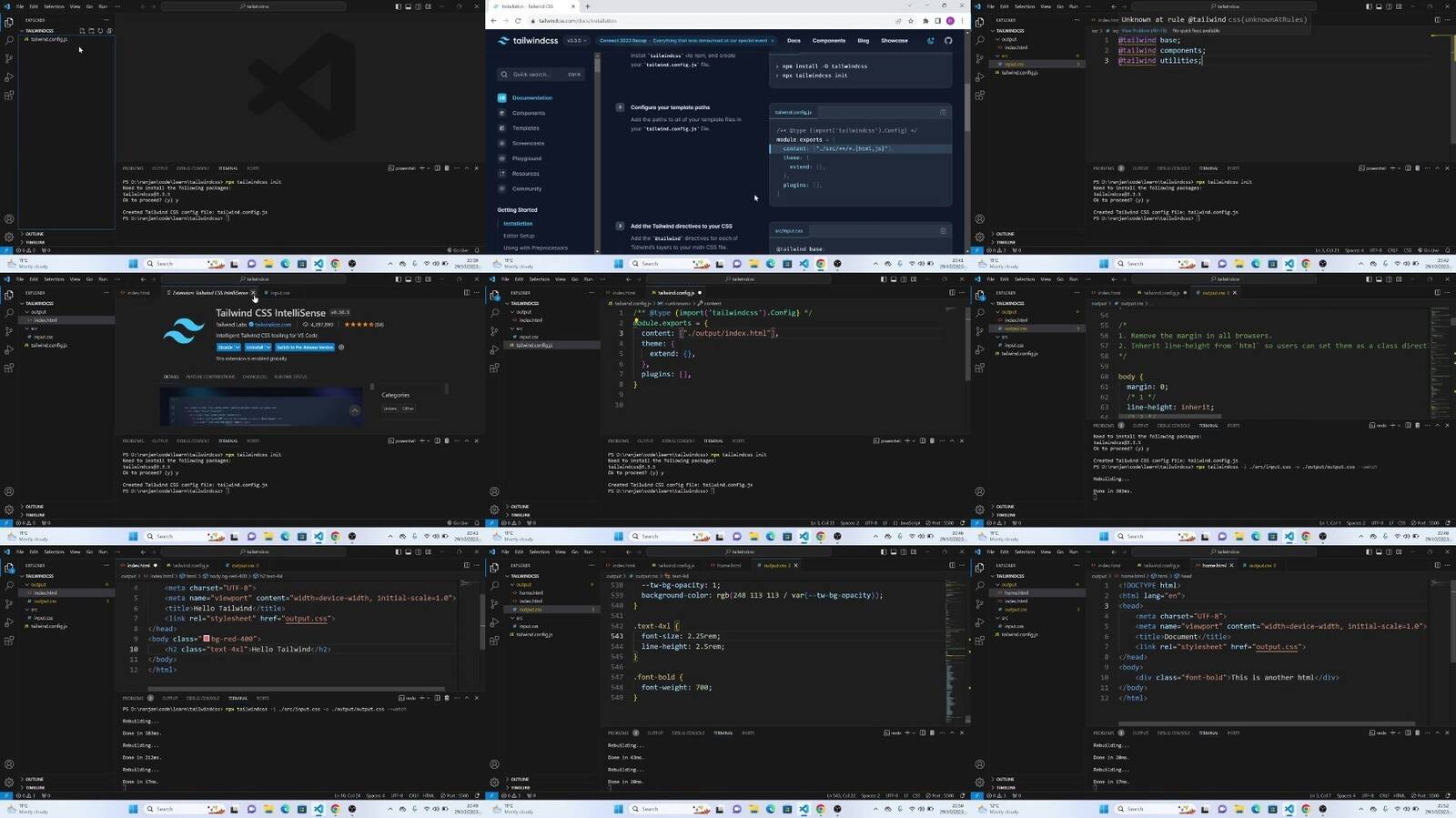The height and width of the screenshot is (818, 1456).
Task: Bookmark the Tailwind docs page with star icon
Action: click(x=911, y=20)
